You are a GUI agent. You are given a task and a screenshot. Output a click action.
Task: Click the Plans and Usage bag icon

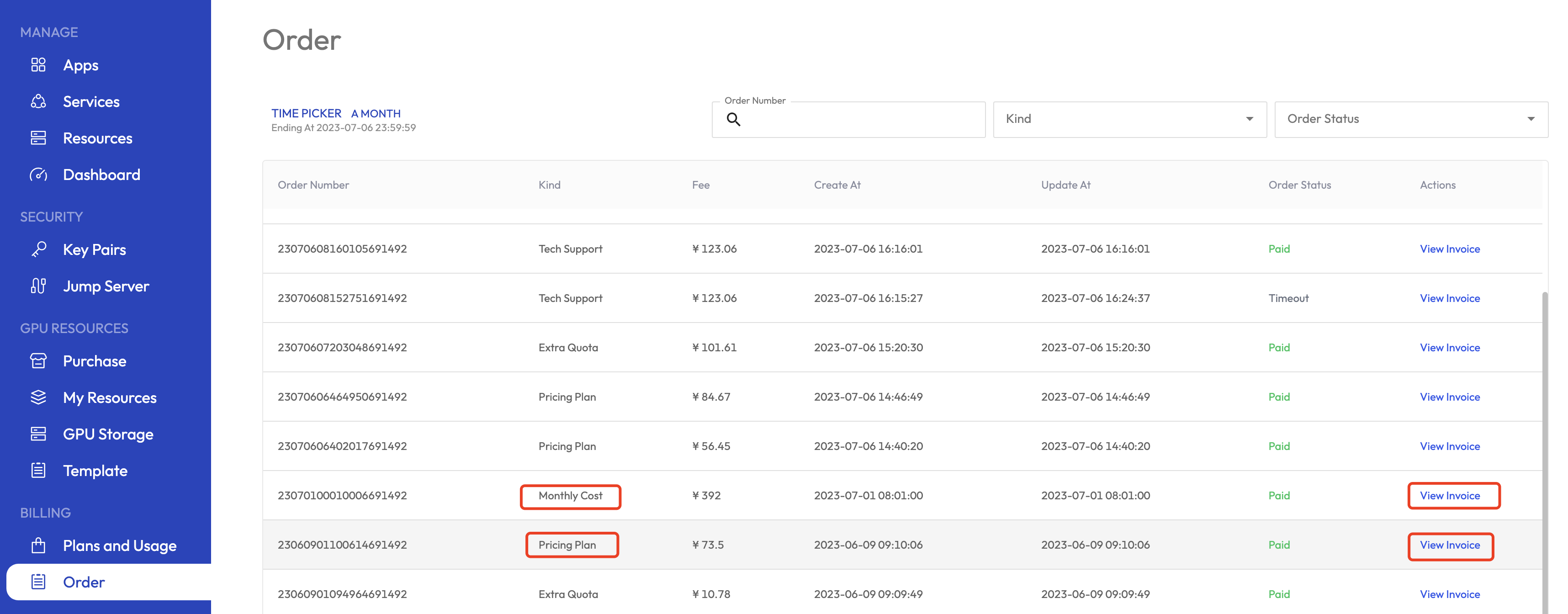(x=38, y=545)
